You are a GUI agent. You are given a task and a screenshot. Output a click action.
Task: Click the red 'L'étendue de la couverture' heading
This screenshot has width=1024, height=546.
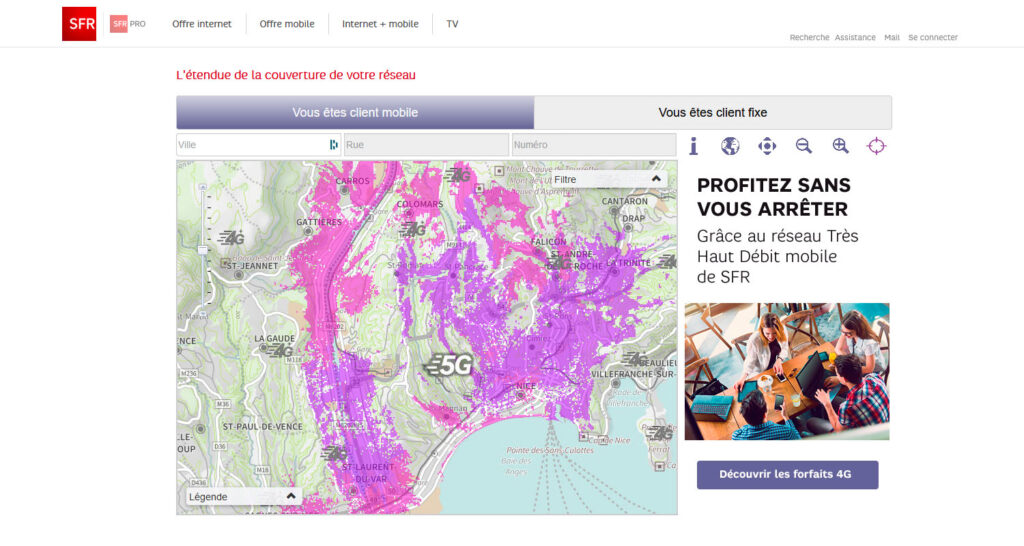pos(296,75)
